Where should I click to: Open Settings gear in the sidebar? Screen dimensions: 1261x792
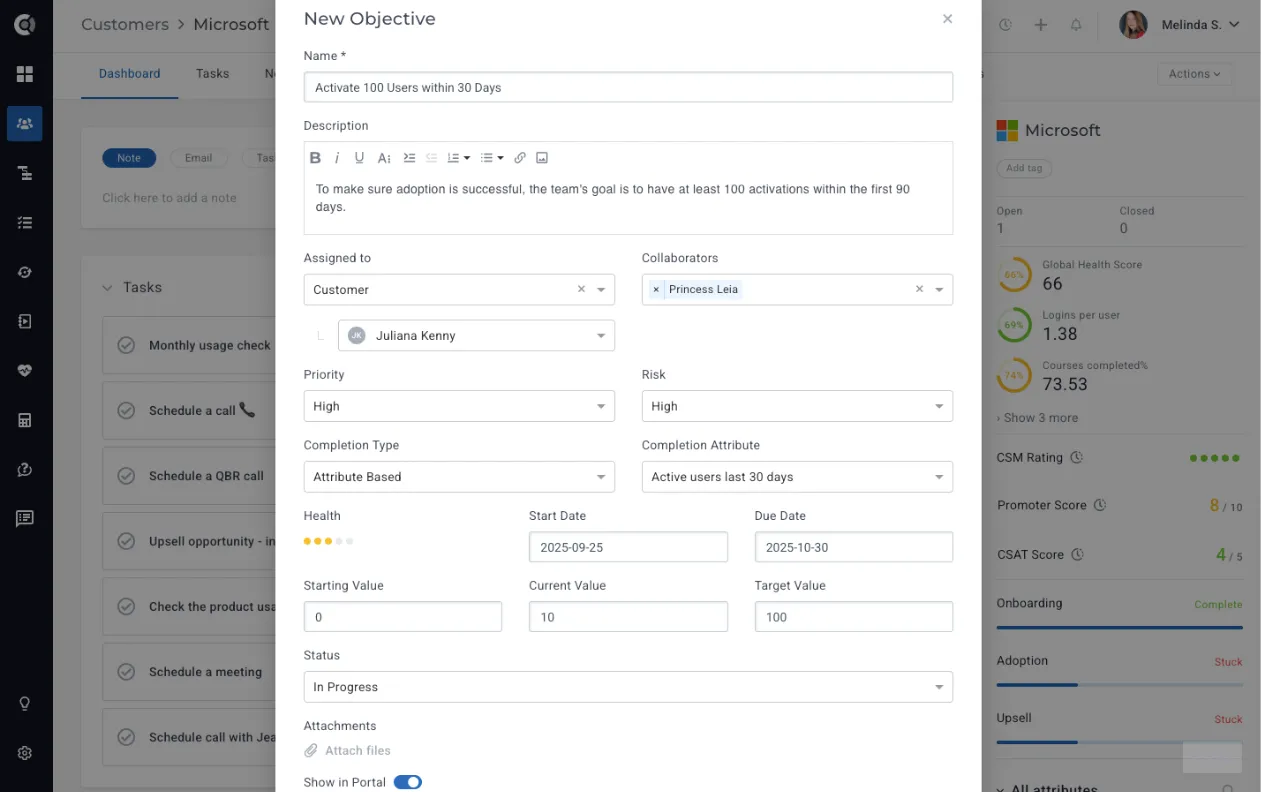coord(25,753)
